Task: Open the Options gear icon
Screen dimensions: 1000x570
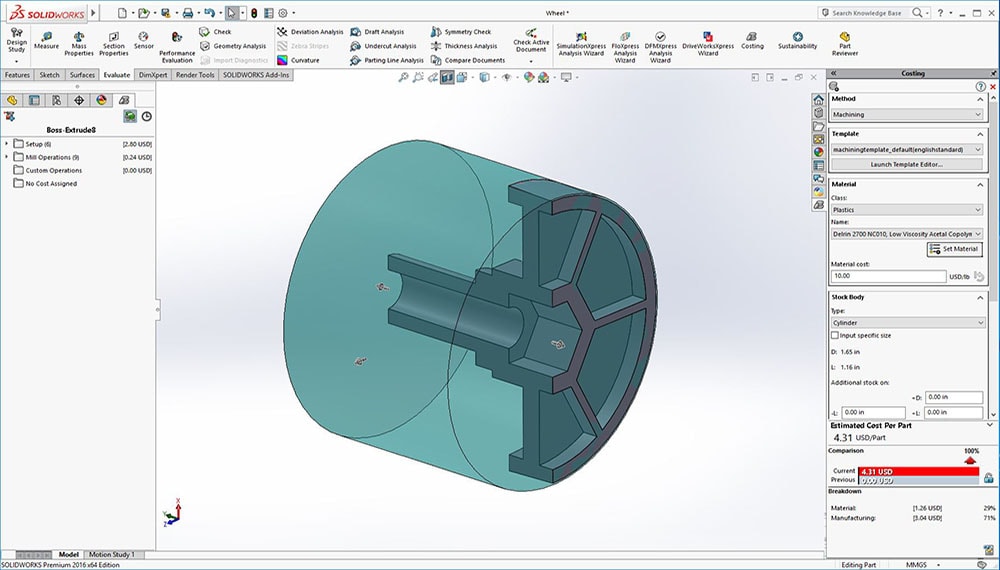Action: [283, 13]
